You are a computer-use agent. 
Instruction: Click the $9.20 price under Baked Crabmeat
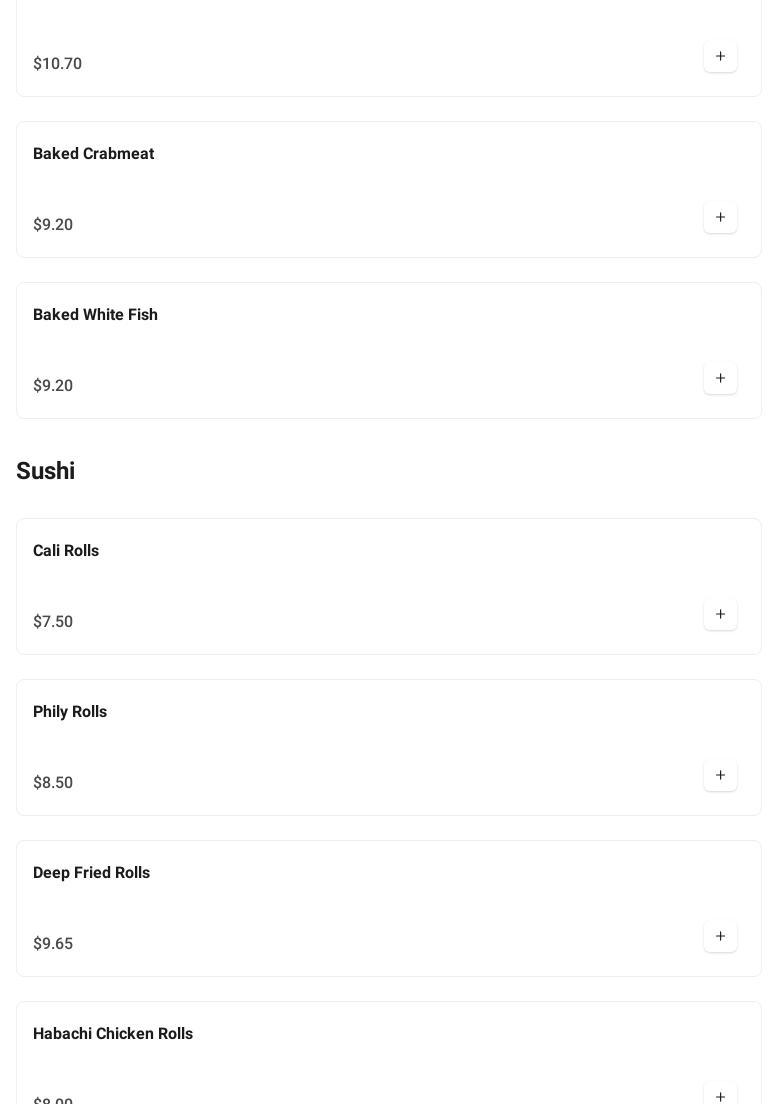[x=53, y=225]
